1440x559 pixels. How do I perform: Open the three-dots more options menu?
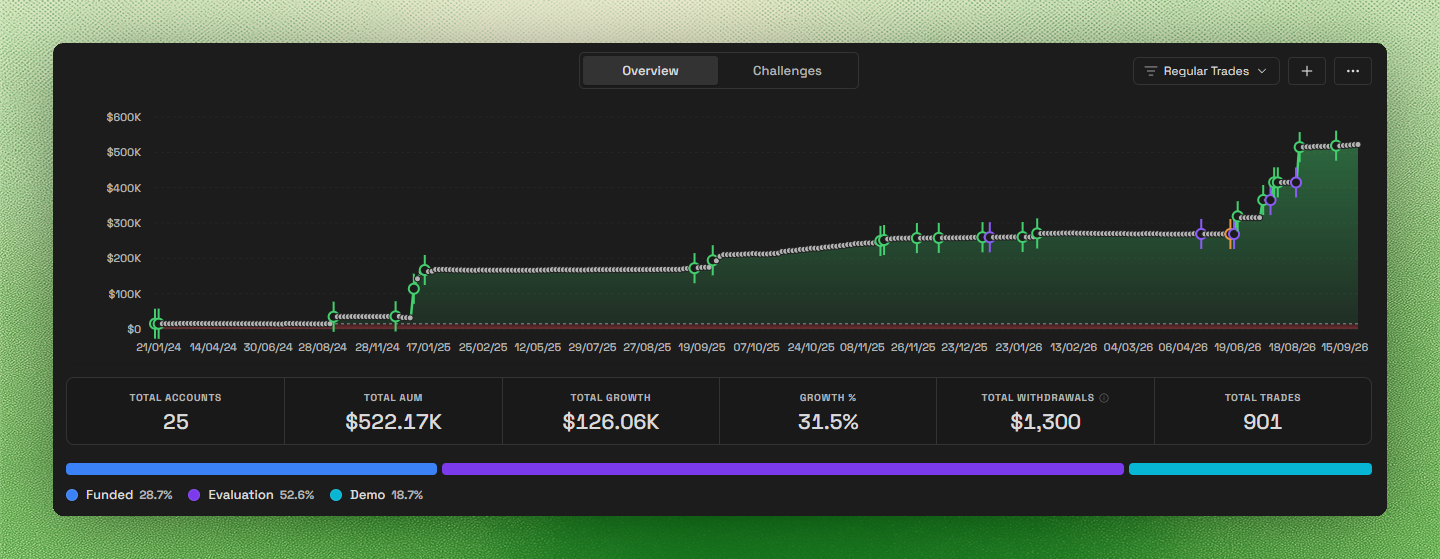point(1353,71)
